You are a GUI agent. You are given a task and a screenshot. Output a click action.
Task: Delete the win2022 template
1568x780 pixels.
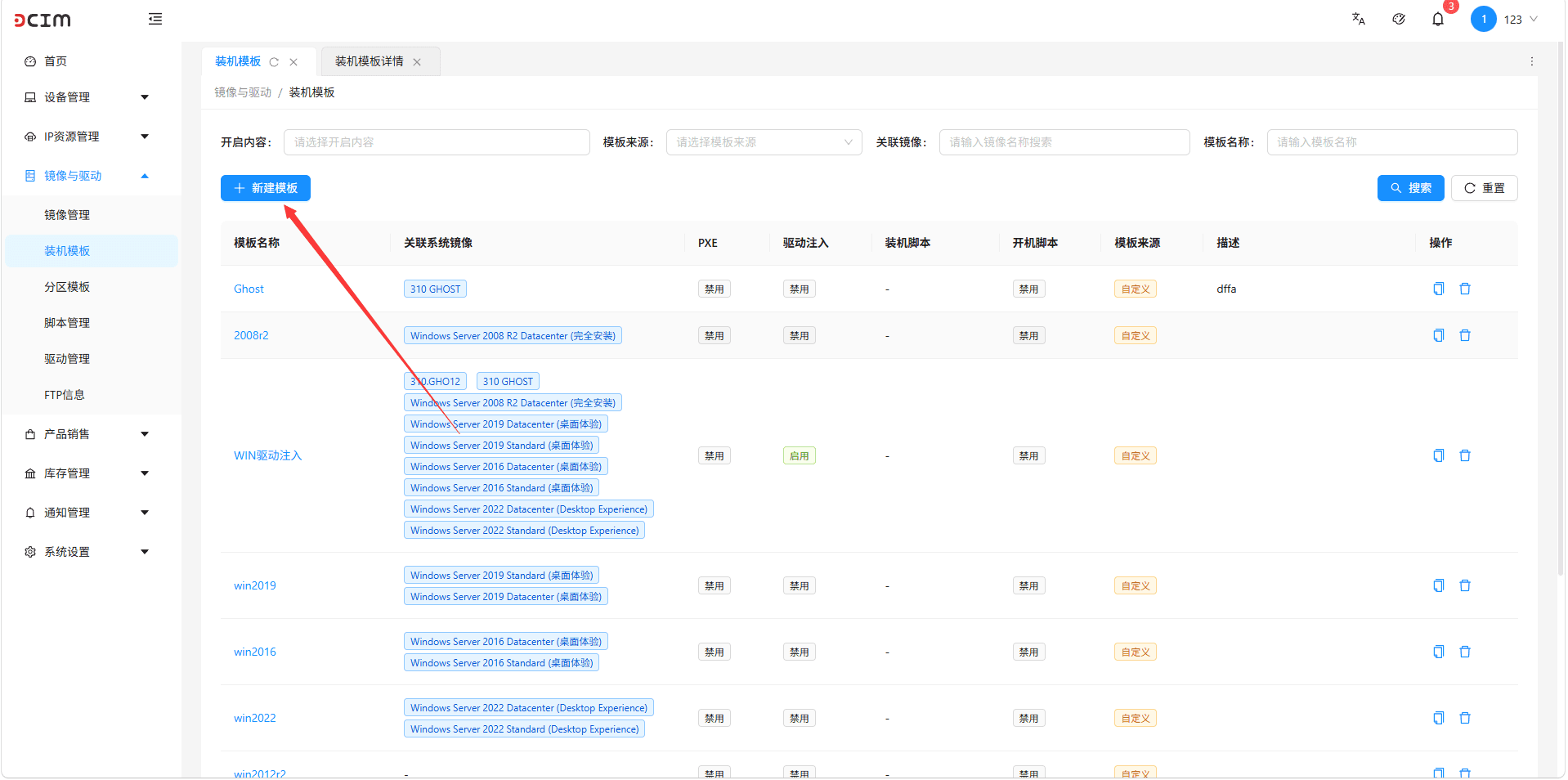pos(1465,718)
